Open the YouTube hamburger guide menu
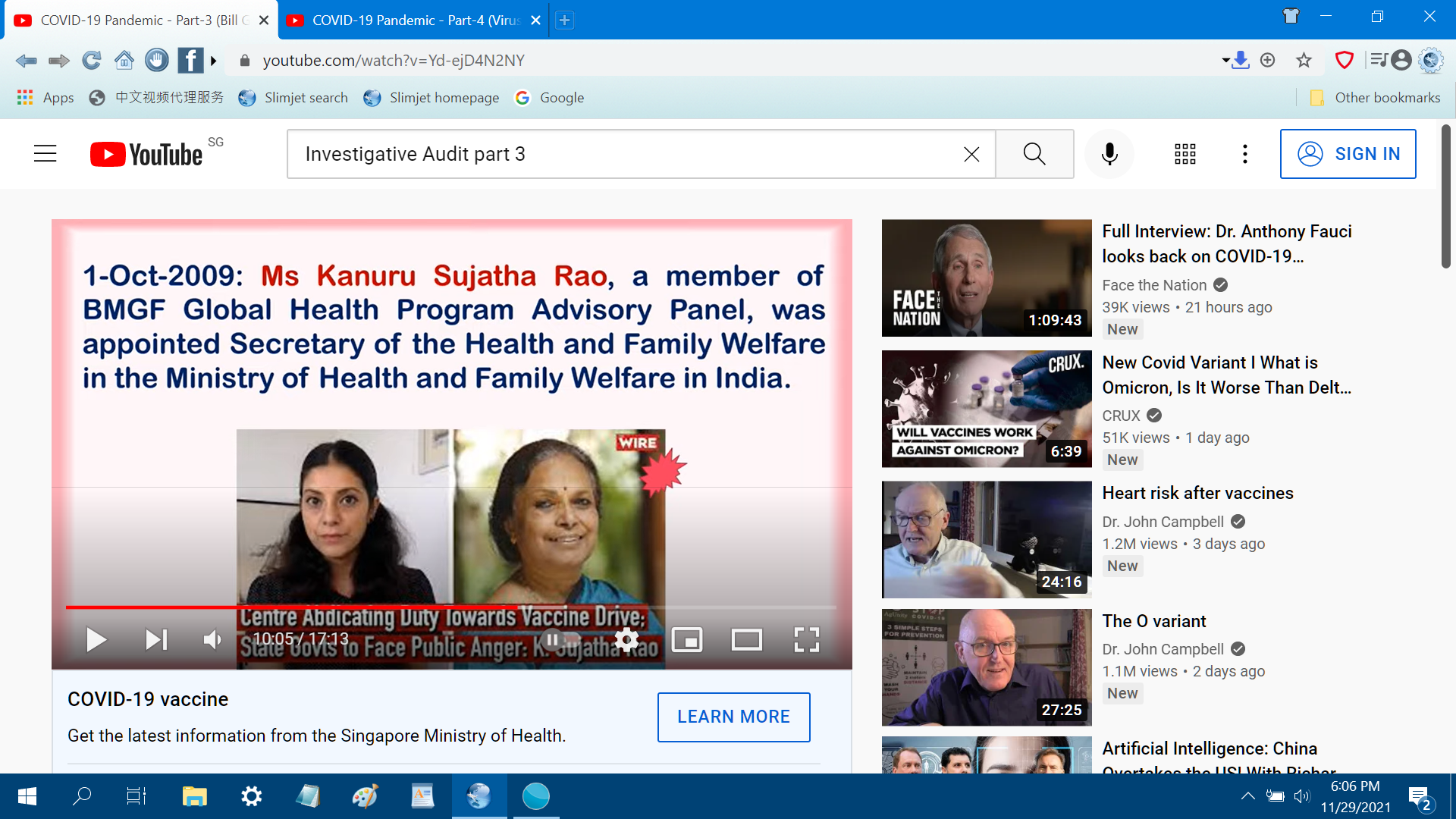This screenshot has width=1456, height=819. tap(45, 154)
